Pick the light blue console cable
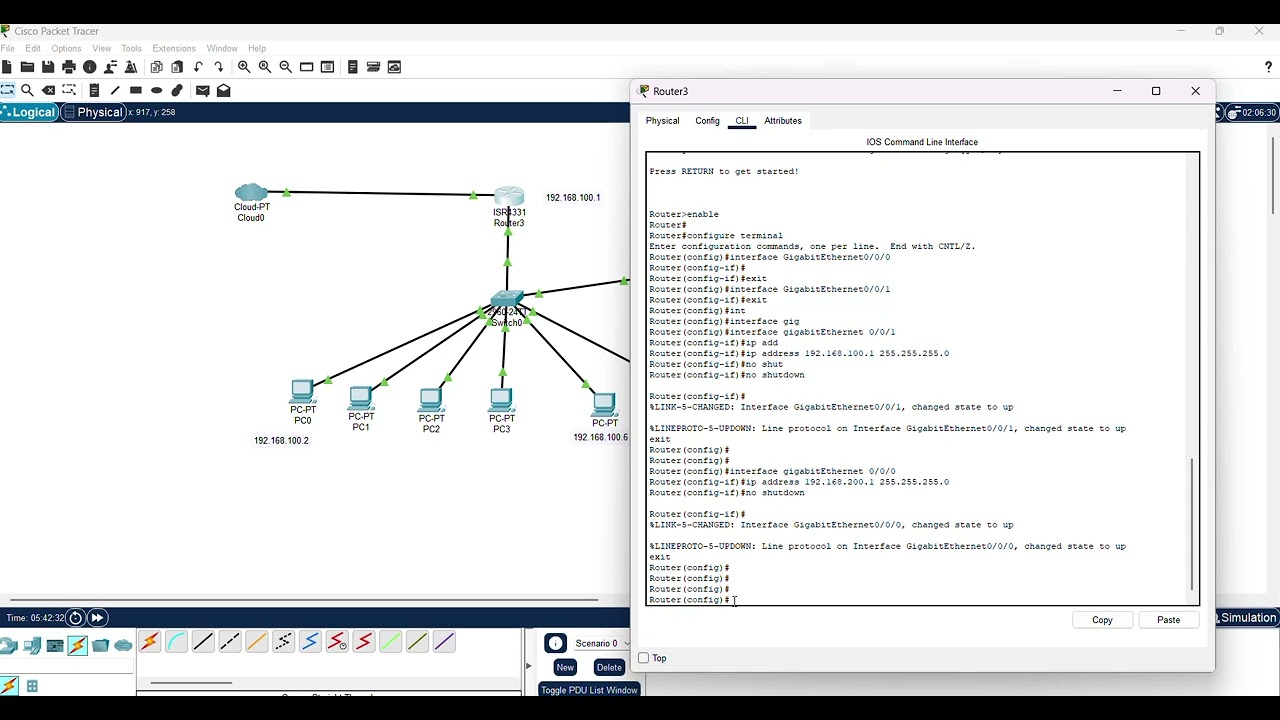The height and width of the screenshot is (720, 1280). point(176,642)
